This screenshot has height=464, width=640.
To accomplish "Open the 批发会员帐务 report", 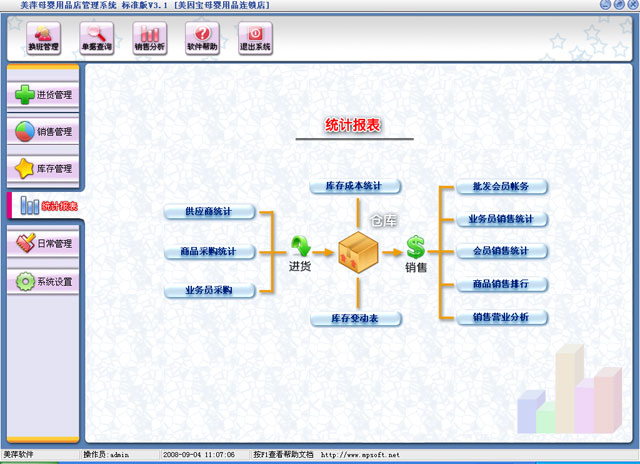I will (502, 186).
